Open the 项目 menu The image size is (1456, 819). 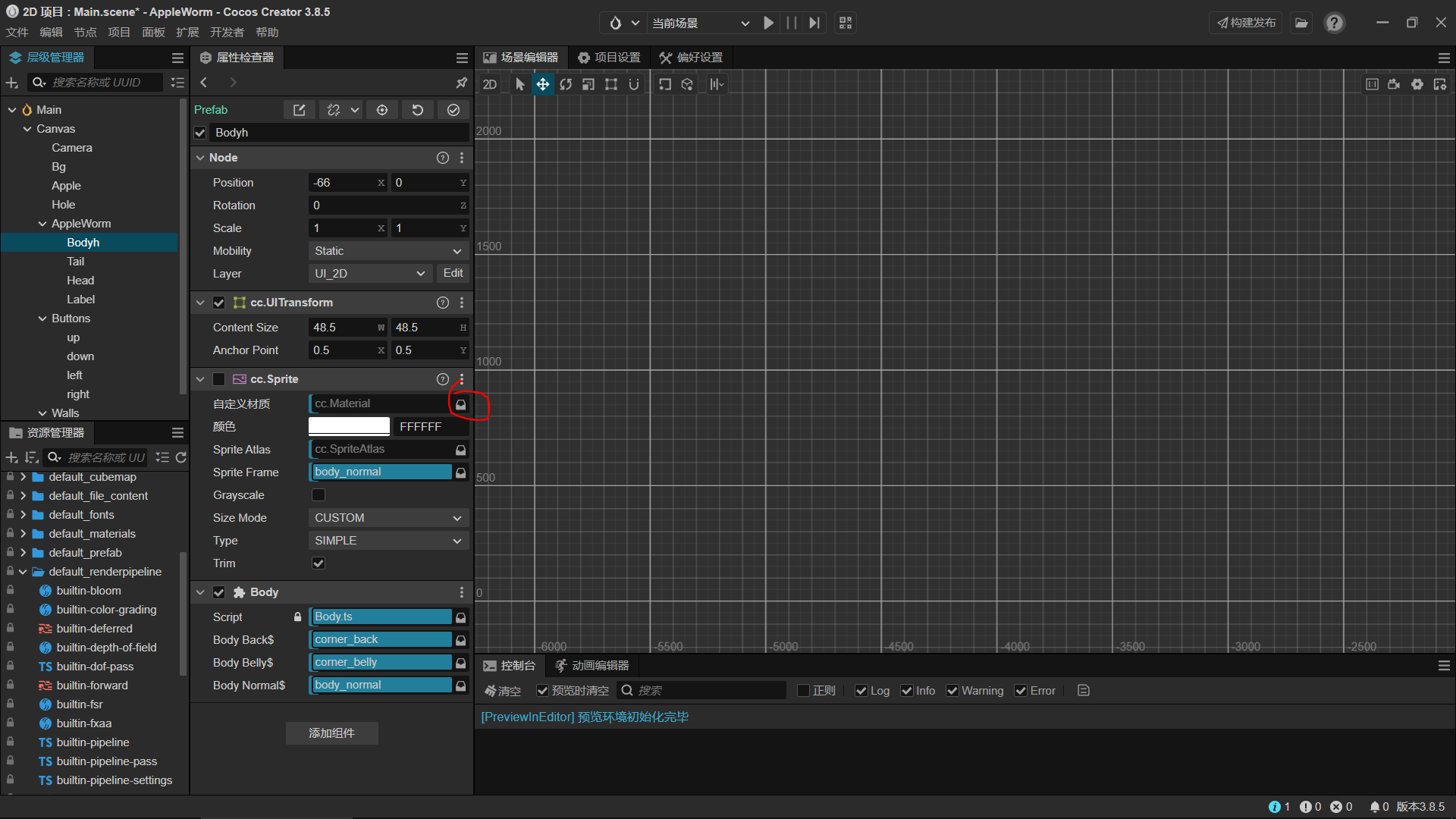[x=118, y=33]
